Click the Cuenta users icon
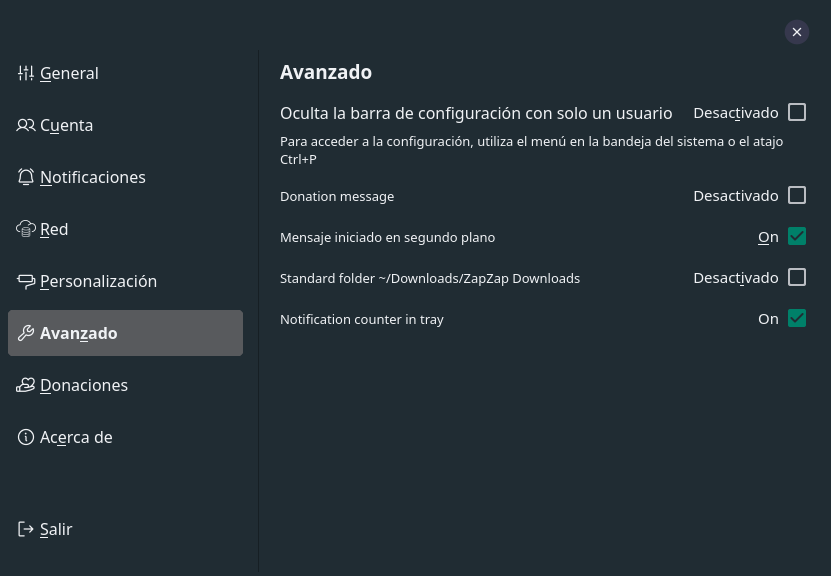 25,125
